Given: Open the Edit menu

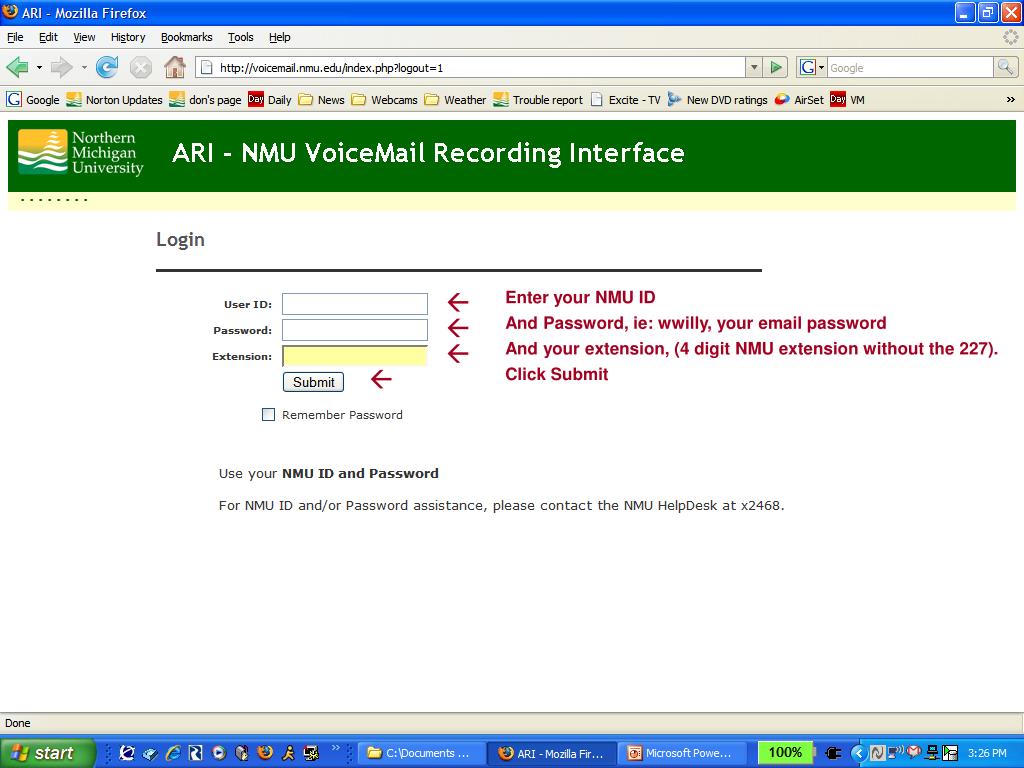Looking at the screenshot, I should [48, 37].
